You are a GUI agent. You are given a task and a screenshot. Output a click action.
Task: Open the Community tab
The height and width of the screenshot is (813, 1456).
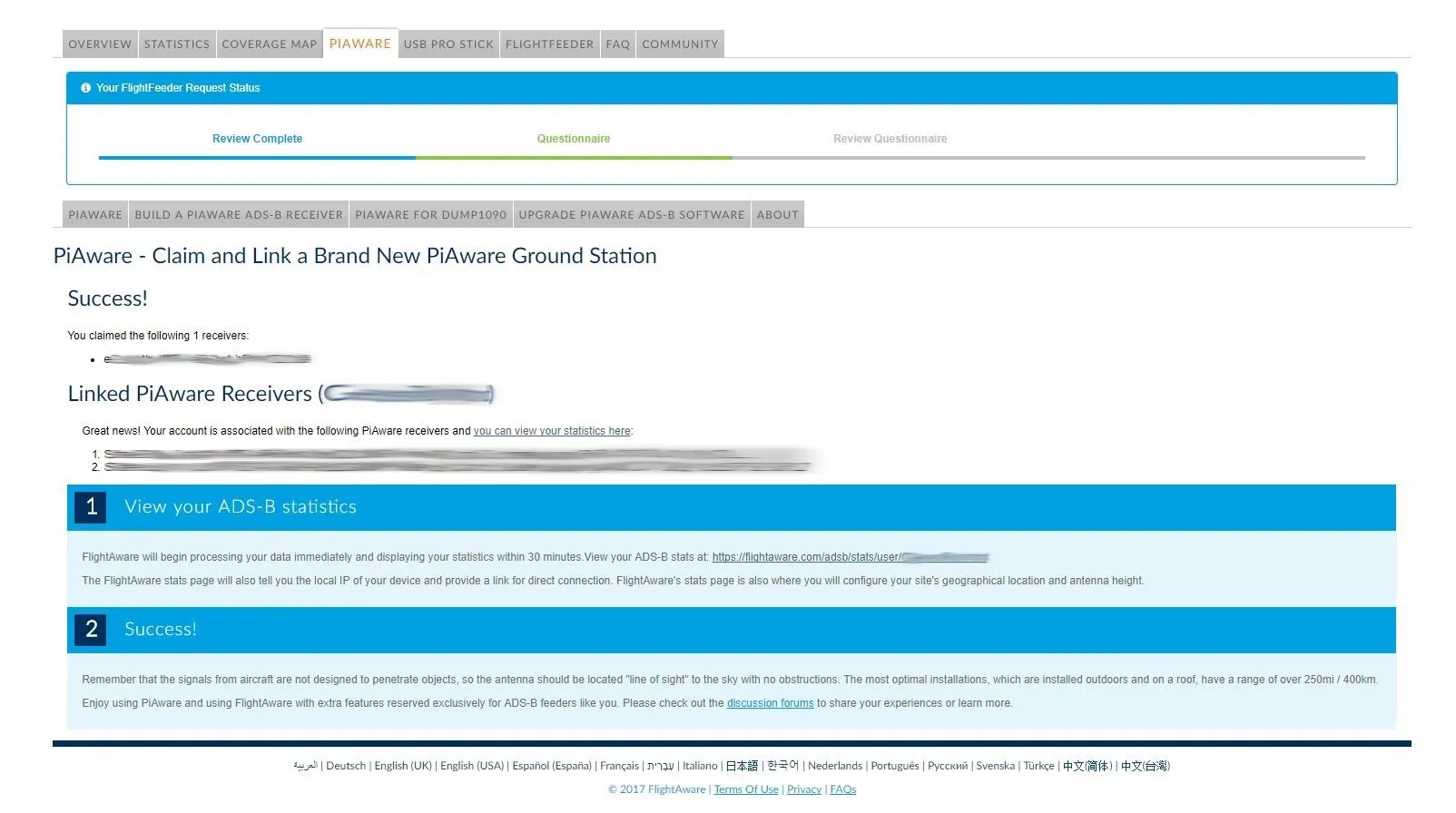(x=680, y=44)
